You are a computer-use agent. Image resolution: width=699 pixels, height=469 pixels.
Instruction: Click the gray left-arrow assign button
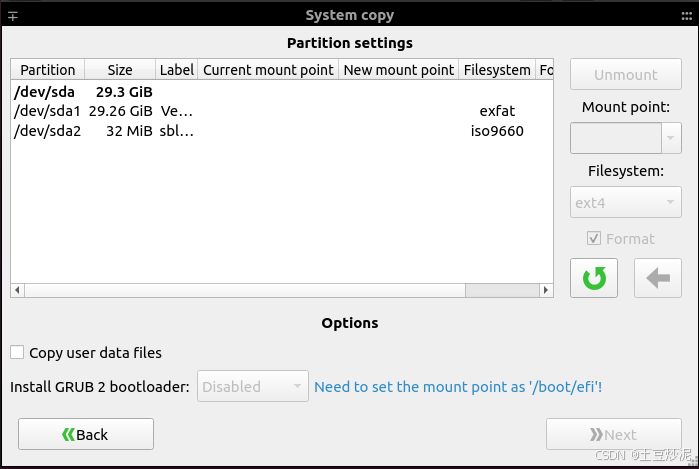tap(658, 278)
